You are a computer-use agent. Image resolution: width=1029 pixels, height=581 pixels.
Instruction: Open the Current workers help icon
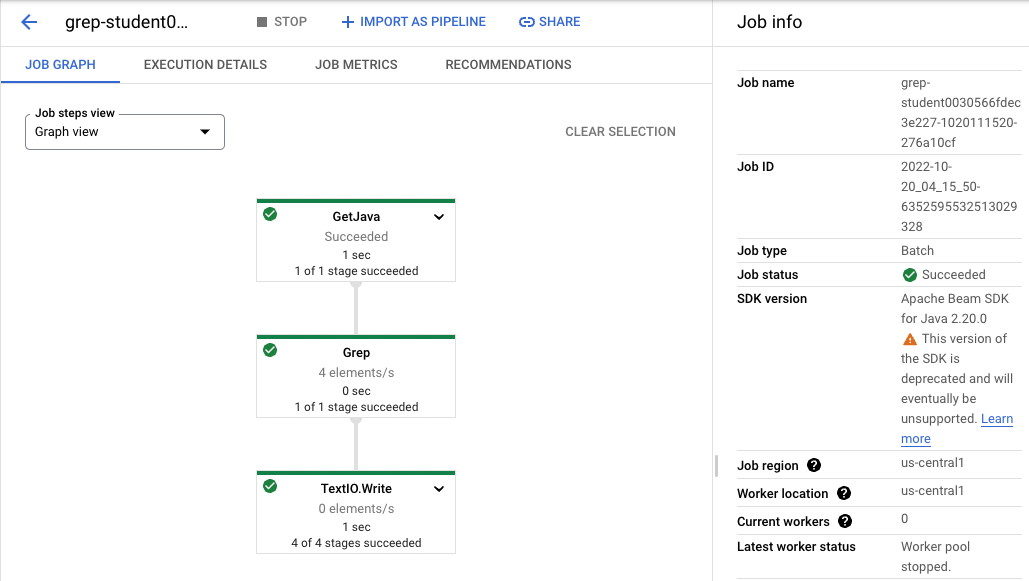(x=845, y=521)
